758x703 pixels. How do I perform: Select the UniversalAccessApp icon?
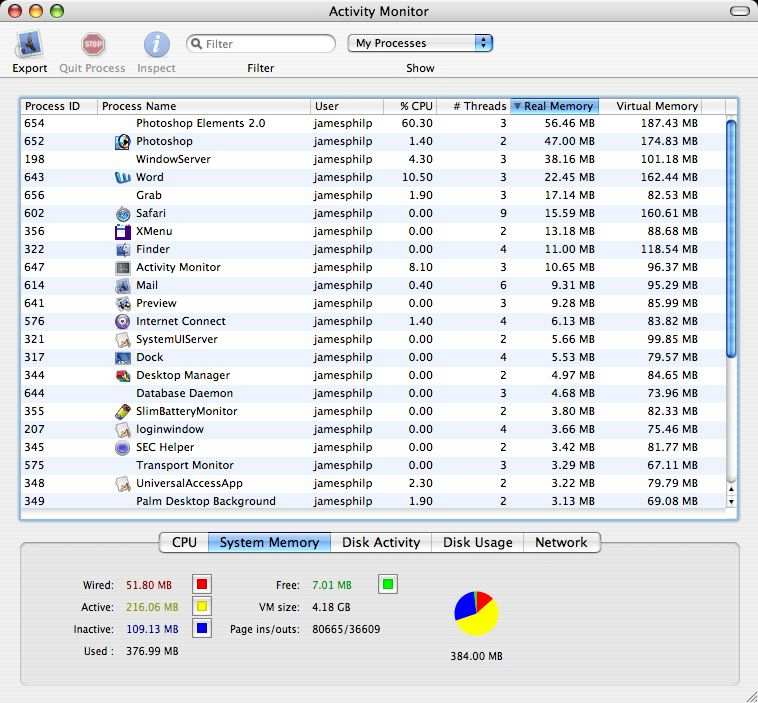123,483
